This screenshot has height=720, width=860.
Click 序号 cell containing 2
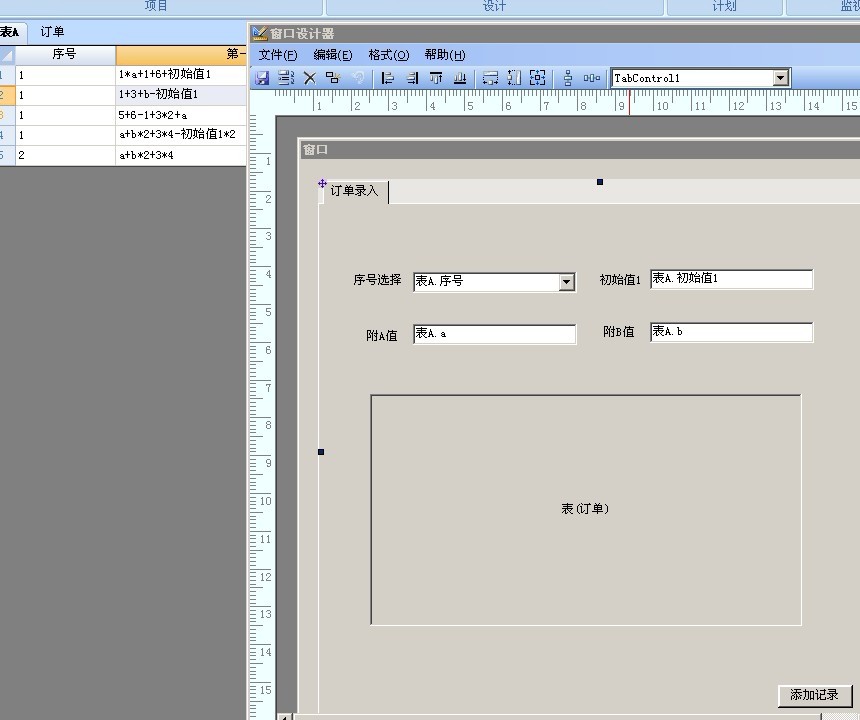65,155
